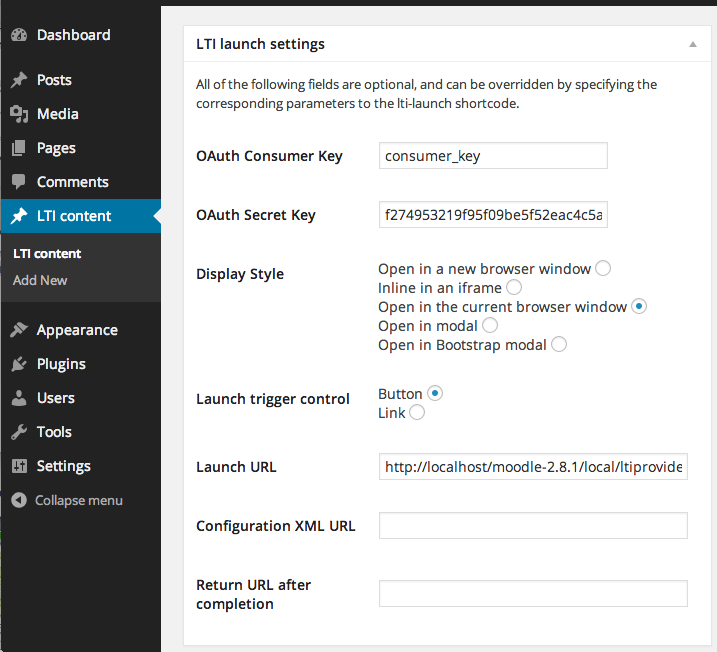Click the Posts pushpin icon
717x652 pixels.
tap(19, 80)
